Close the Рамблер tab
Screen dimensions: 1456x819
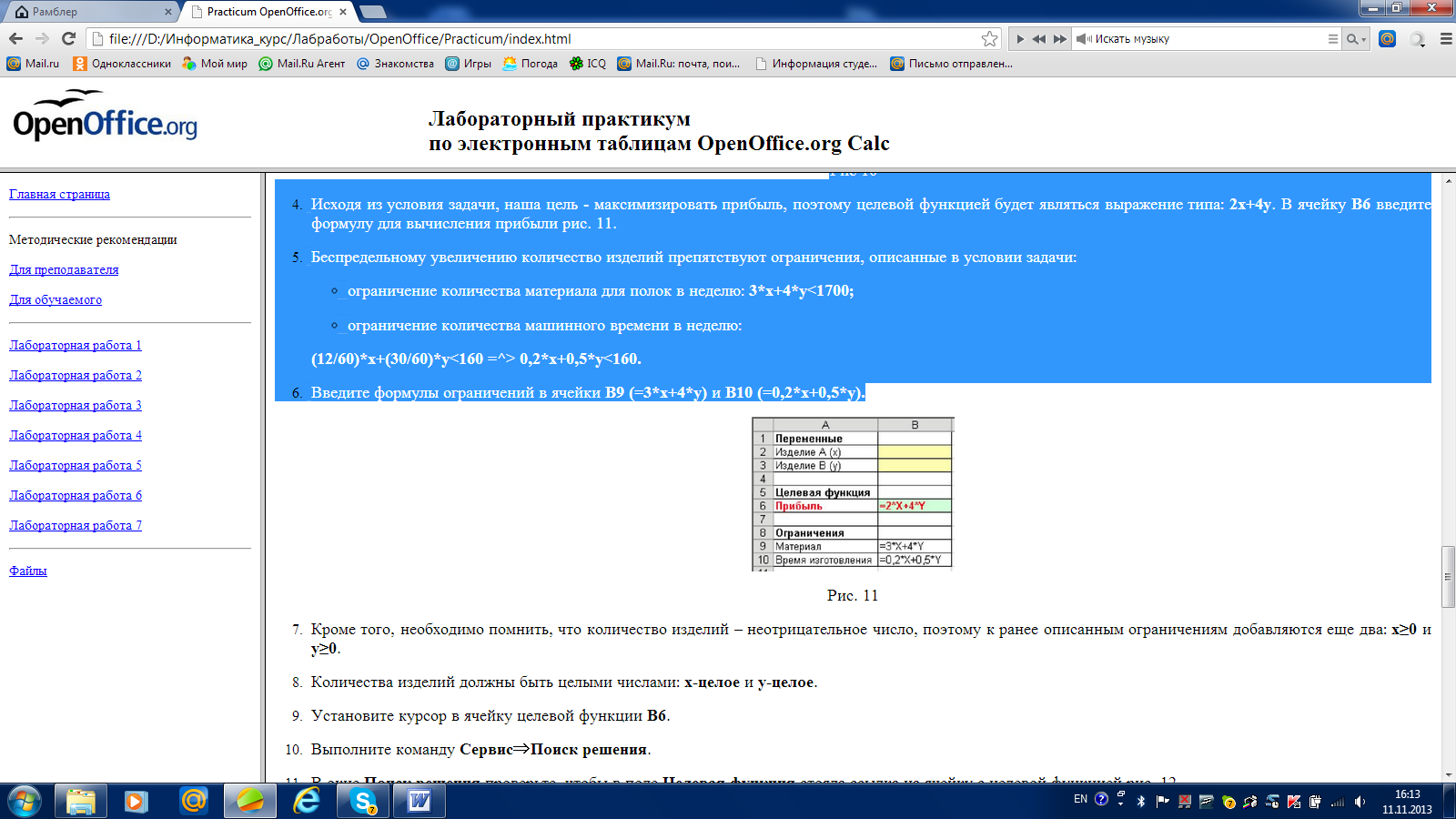click(168, 12)
